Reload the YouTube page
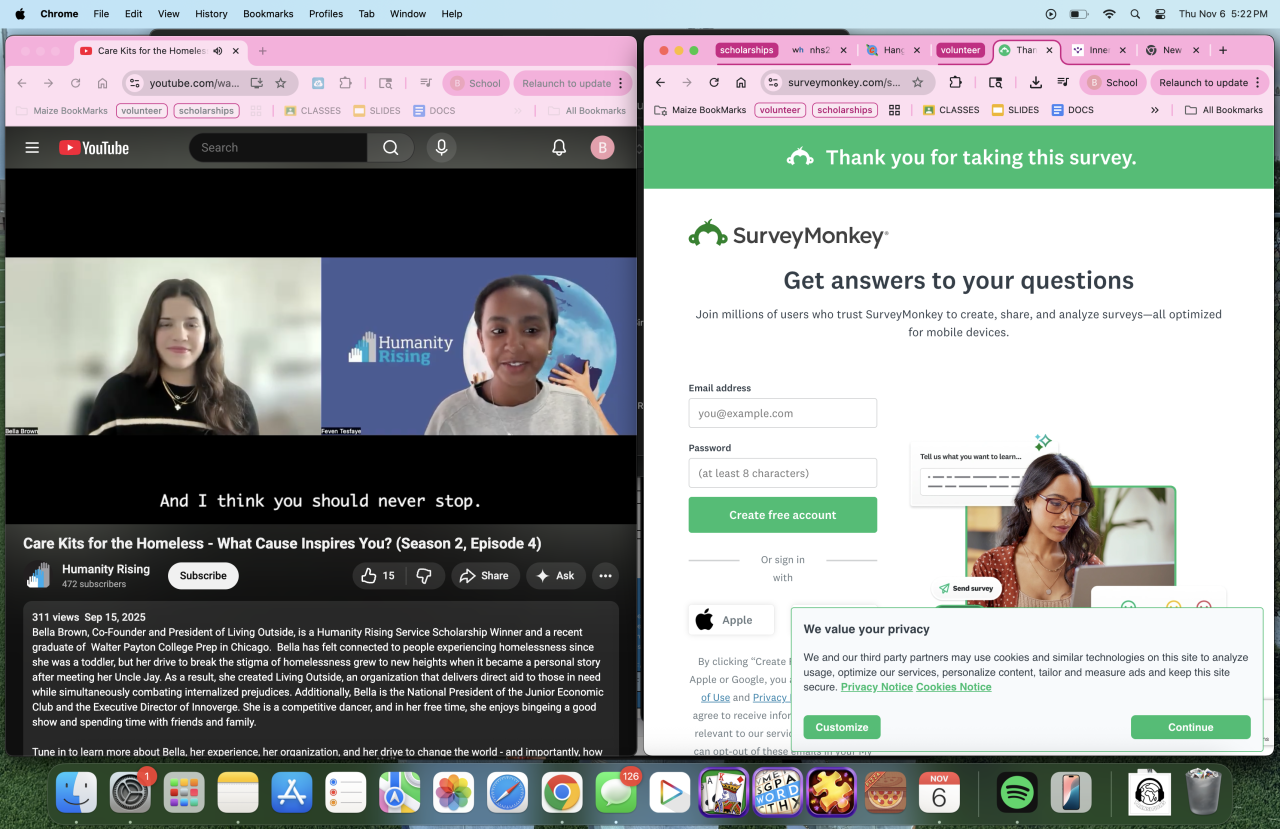Image resolution: width=1280 pixels, height=829 pixels. point(75,83)
